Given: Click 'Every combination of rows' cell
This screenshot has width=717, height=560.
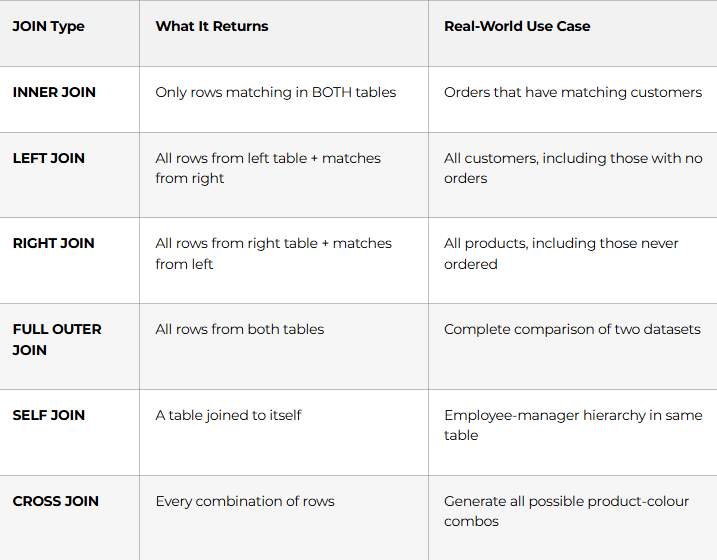Looking at the screenshot, I should click(x=245, y=501).
